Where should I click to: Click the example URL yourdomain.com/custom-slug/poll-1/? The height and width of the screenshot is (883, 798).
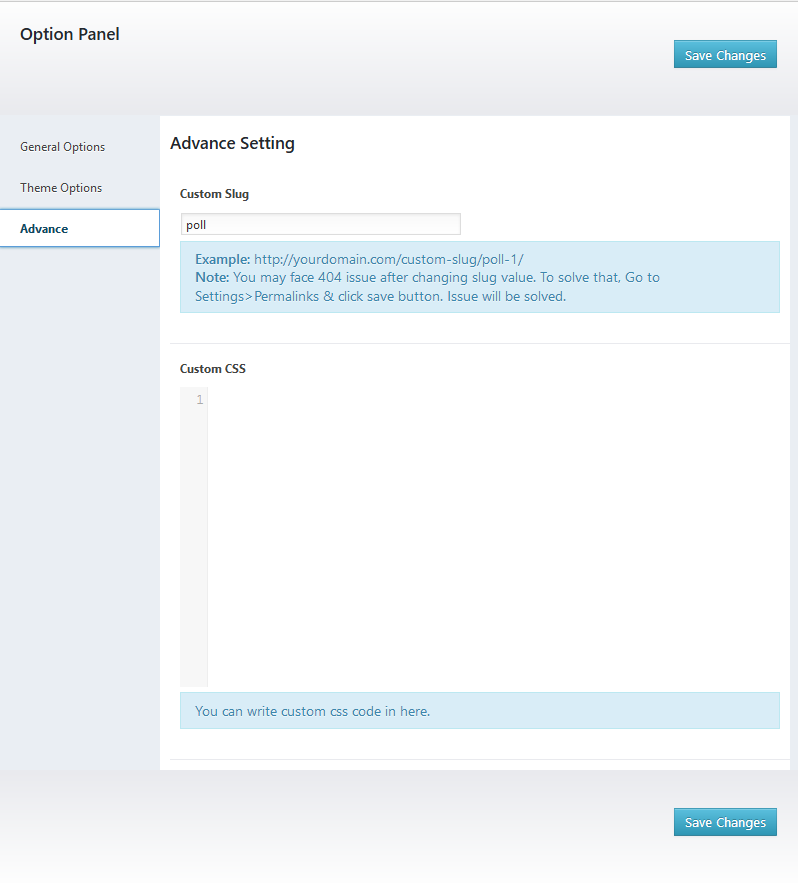(x=389, y=259)
